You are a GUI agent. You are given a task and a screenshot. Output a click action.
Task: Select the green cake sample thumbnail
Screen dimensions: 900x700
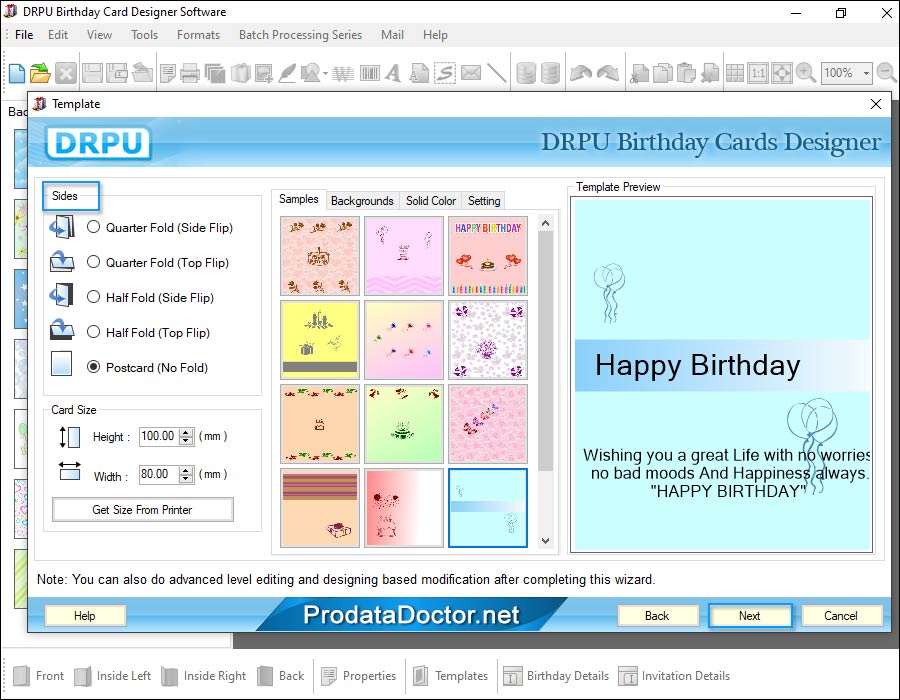[404, 424]
